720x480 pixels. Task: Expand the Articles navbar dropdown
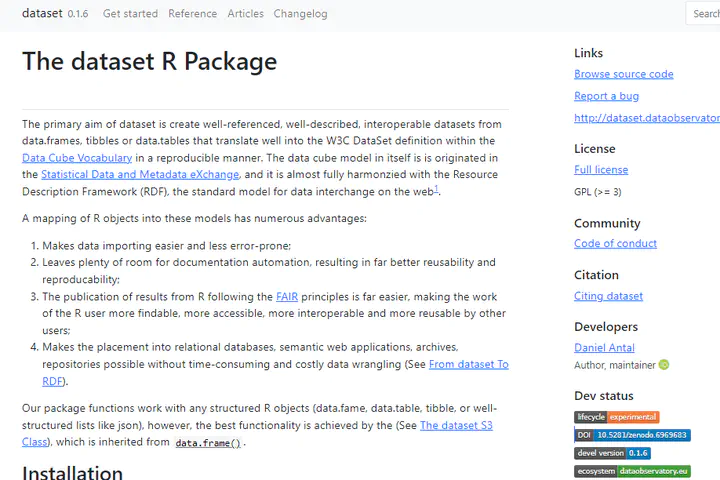(x=245, y=14)
